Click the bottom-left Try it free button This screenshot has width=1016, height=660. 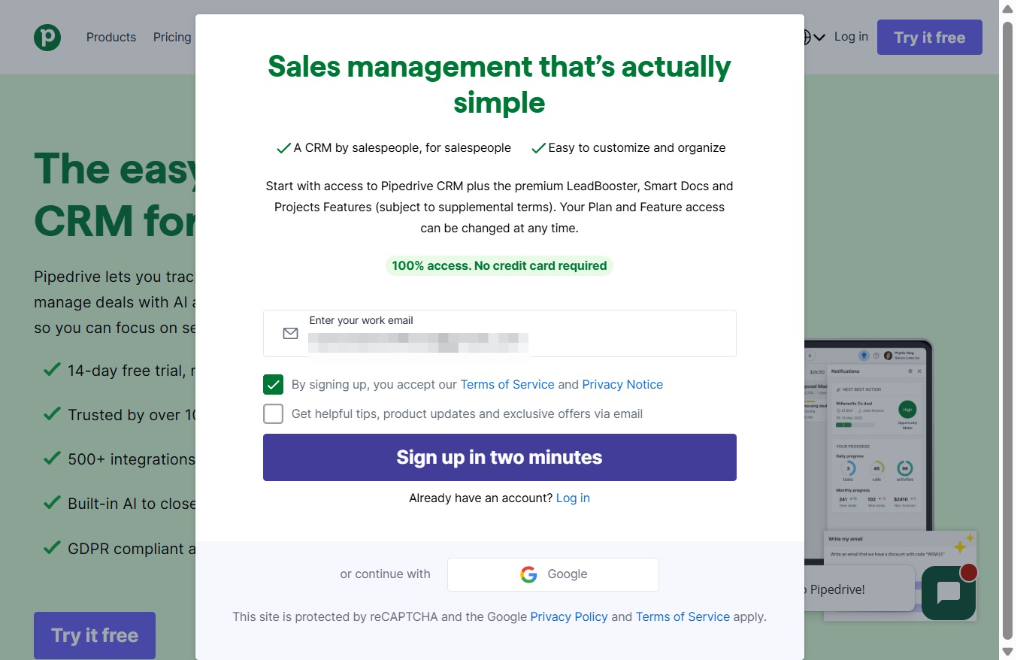(x=95, y=635)
